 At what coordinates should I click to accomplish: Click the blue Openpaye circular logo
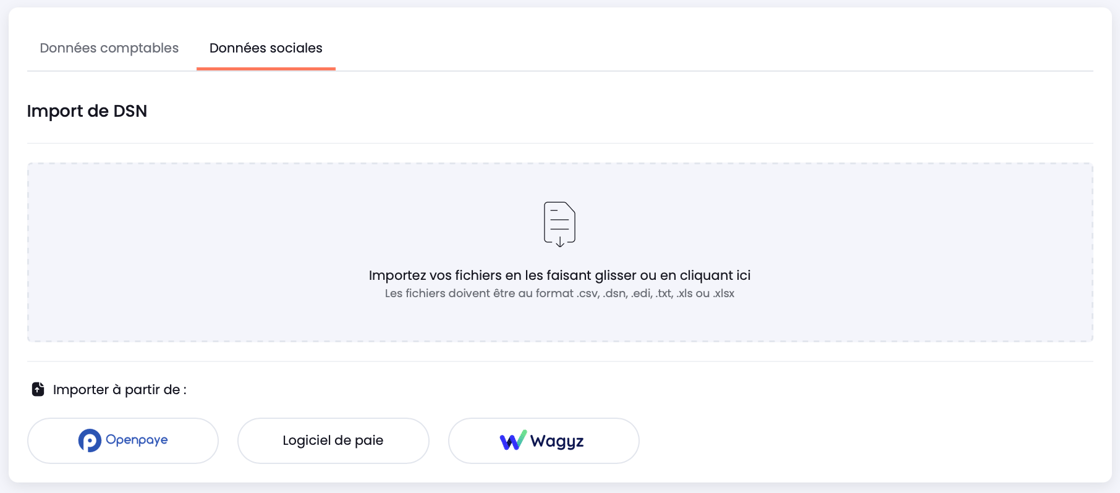click(90, 441)
